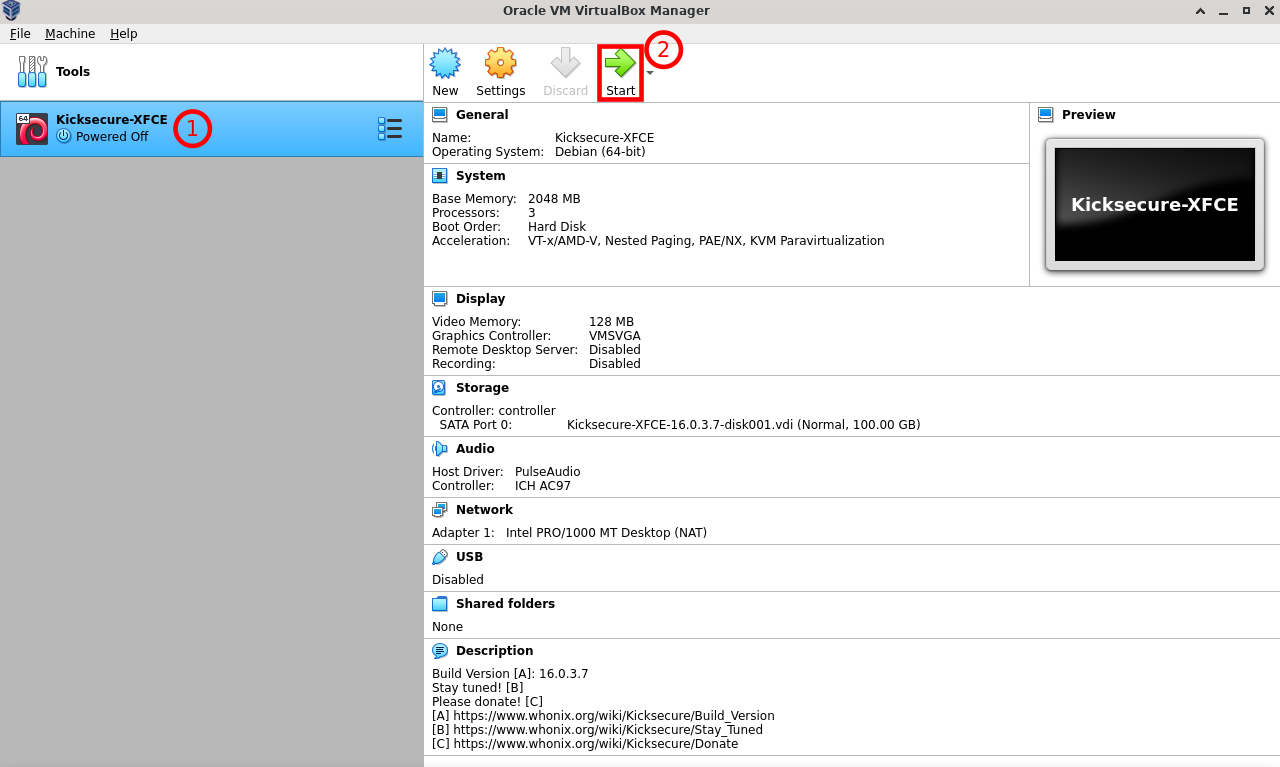Click the Tools wrench icon

click(x=32, y=72)
